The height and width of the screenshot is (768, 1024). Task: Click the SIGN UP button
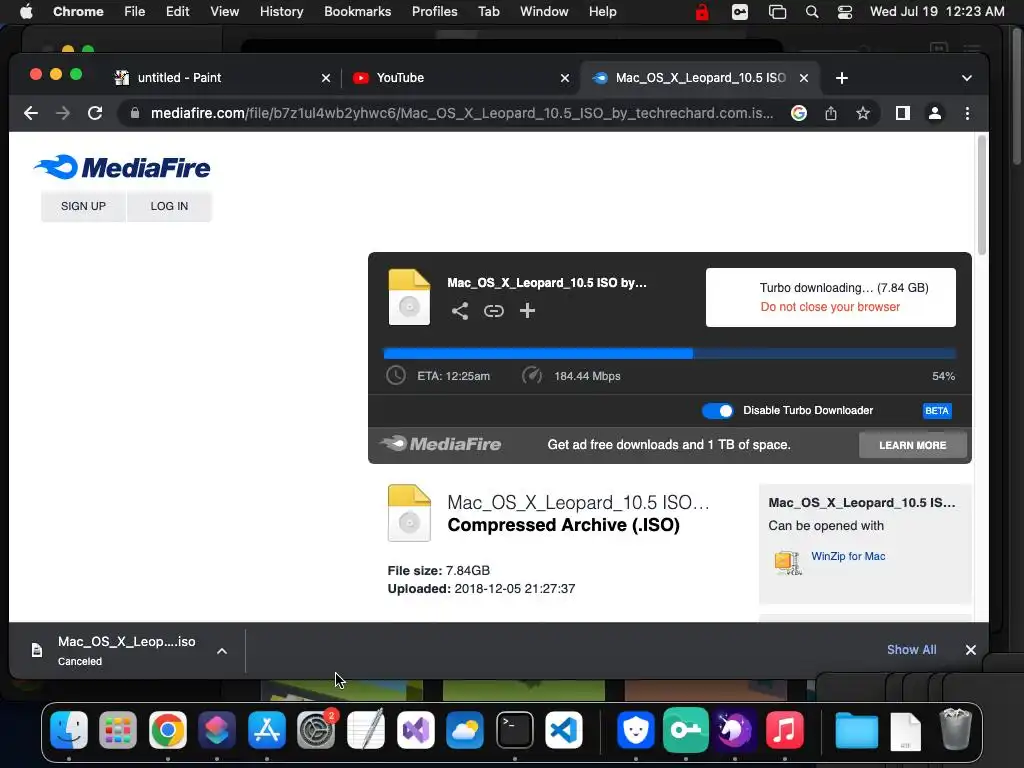click(83, 206)
